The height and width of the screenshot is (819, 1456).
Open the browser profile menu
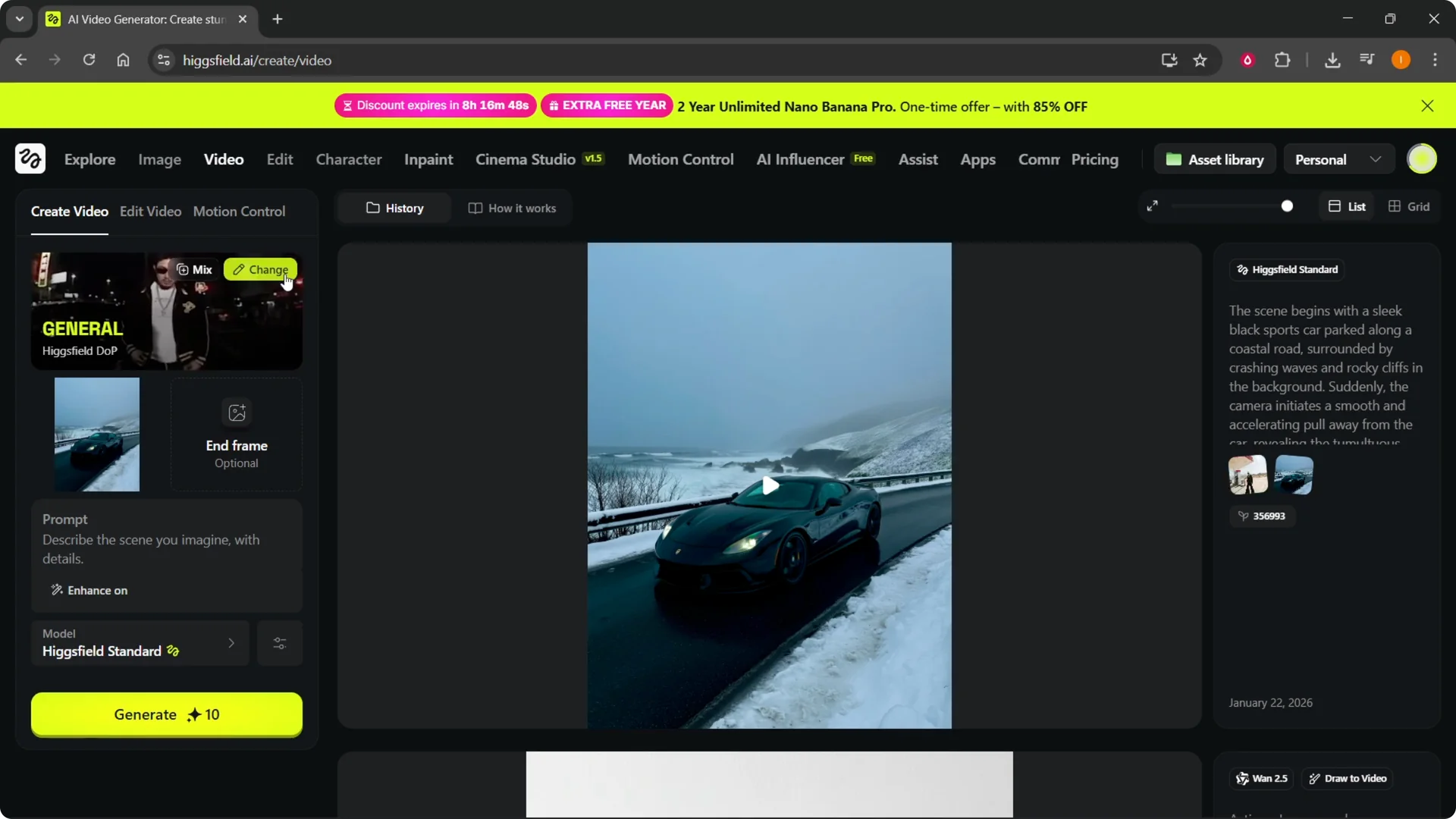(x=1400, y=60)
